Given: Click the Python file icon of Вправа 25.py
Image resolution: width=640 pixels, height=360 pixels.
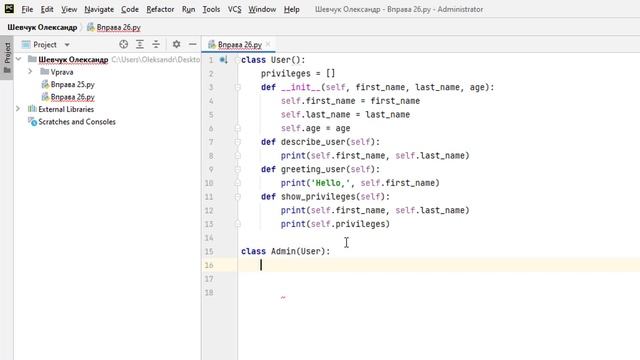Looking at the screenshot, I should coord(45,84).
